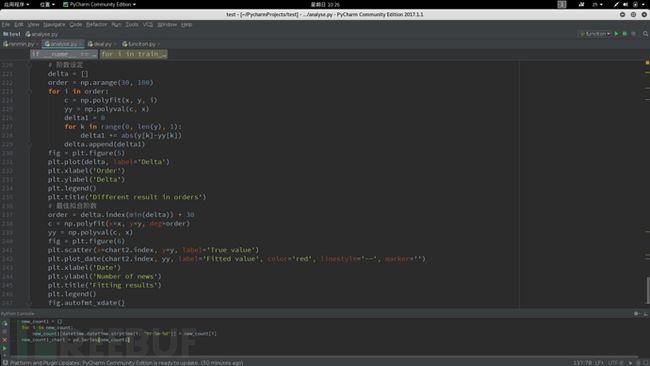Click the workspace switcher icon in top bar
650x366 pixels.
[562, 4]
